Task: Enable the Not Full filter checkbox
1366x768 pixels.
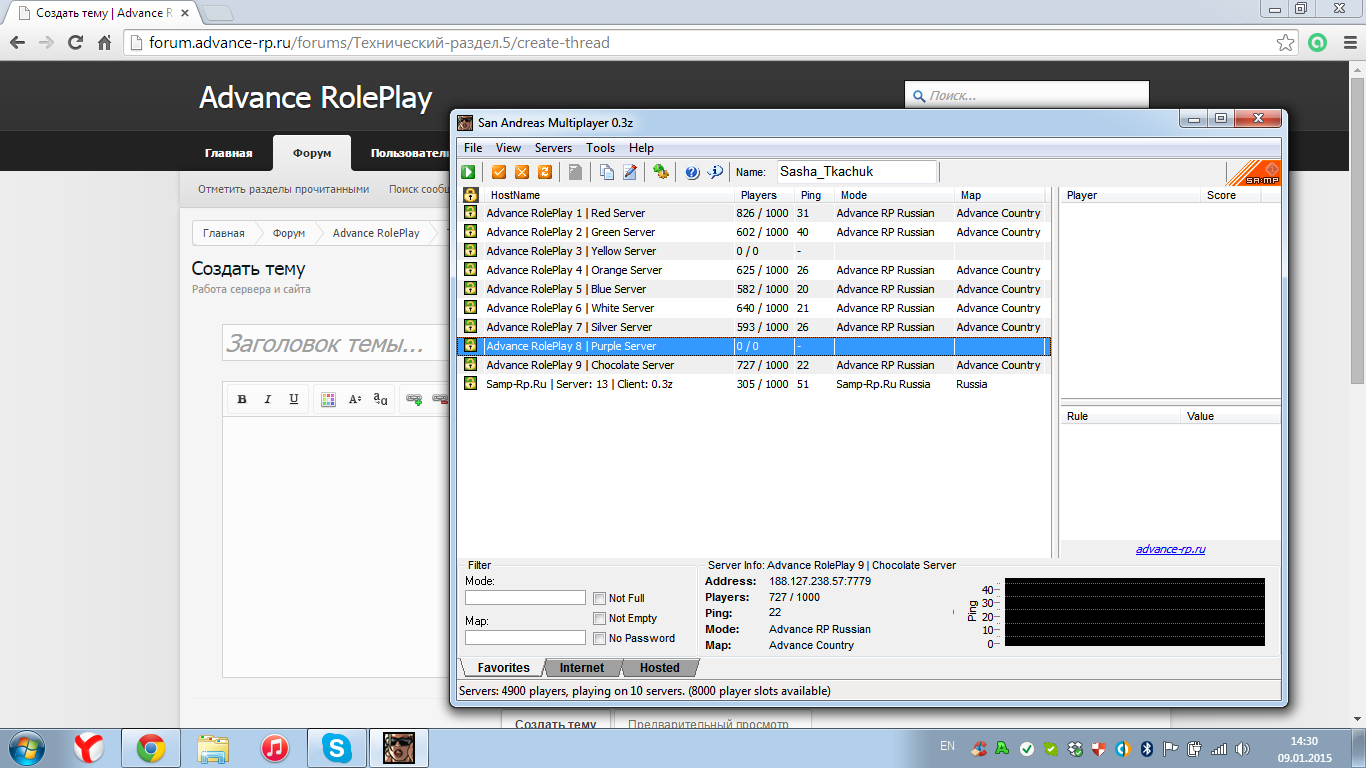Action: pyautogui.click(x=600, y=598)
